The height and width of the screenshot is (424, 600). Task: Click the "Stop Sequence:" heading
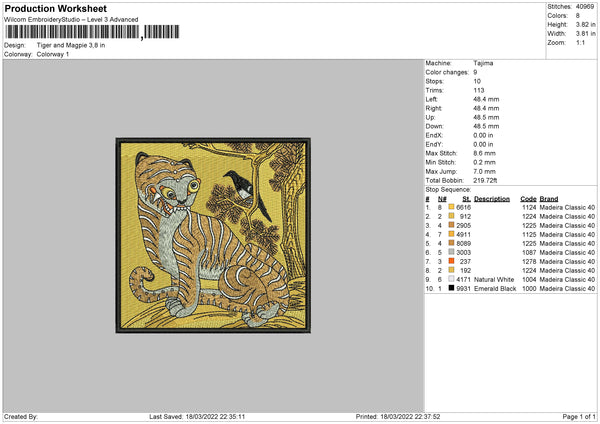(448, 190)
